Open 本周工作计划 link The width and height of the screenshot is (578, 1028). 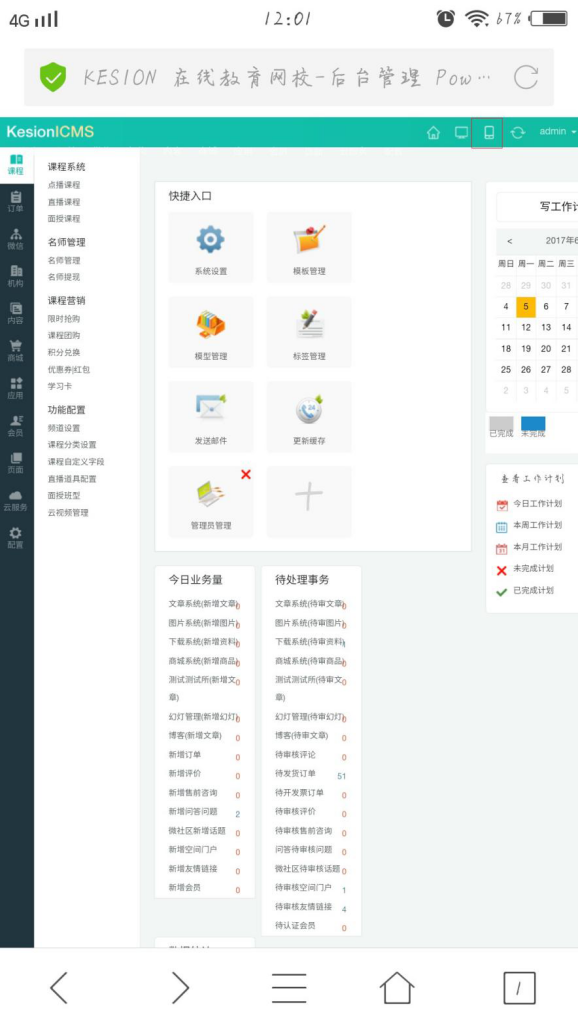(x=537, y=525)
